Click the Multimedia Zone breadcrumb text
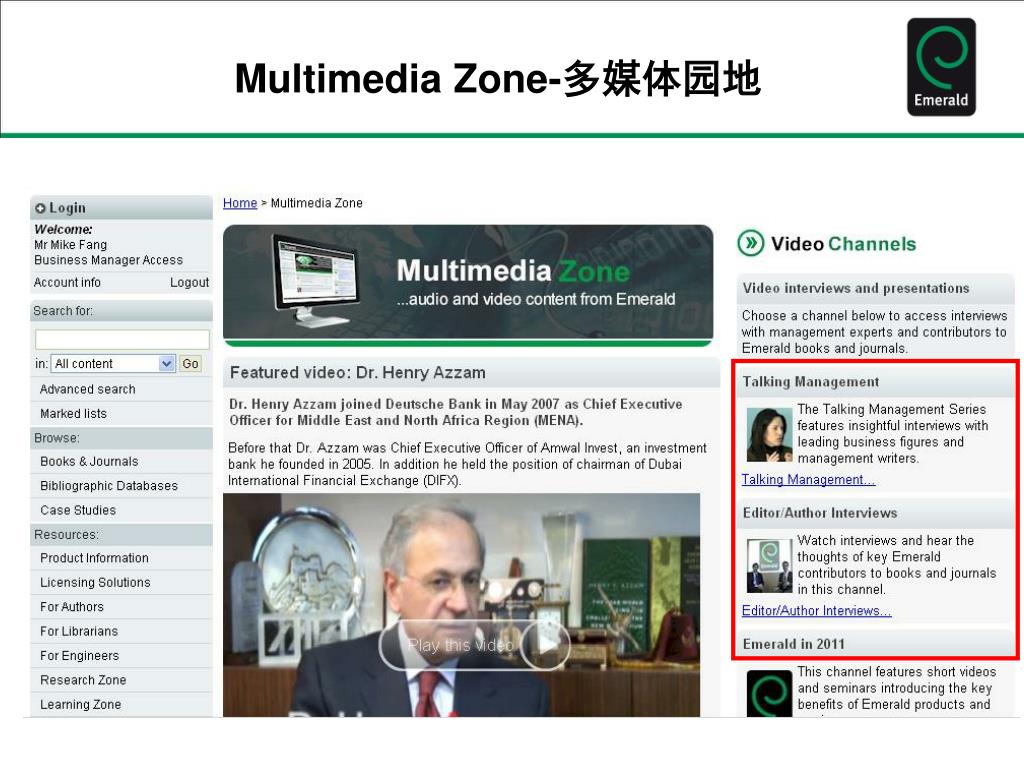The image size is (1024, 768). (317, 203)
